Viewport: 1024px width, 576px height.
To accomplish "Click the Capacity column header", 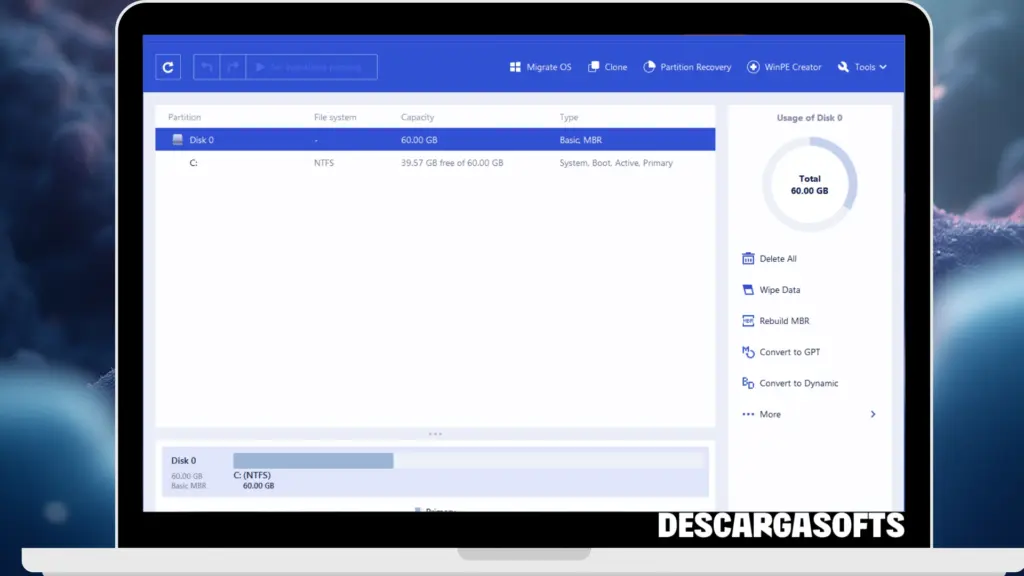I will tap(418, 117).
